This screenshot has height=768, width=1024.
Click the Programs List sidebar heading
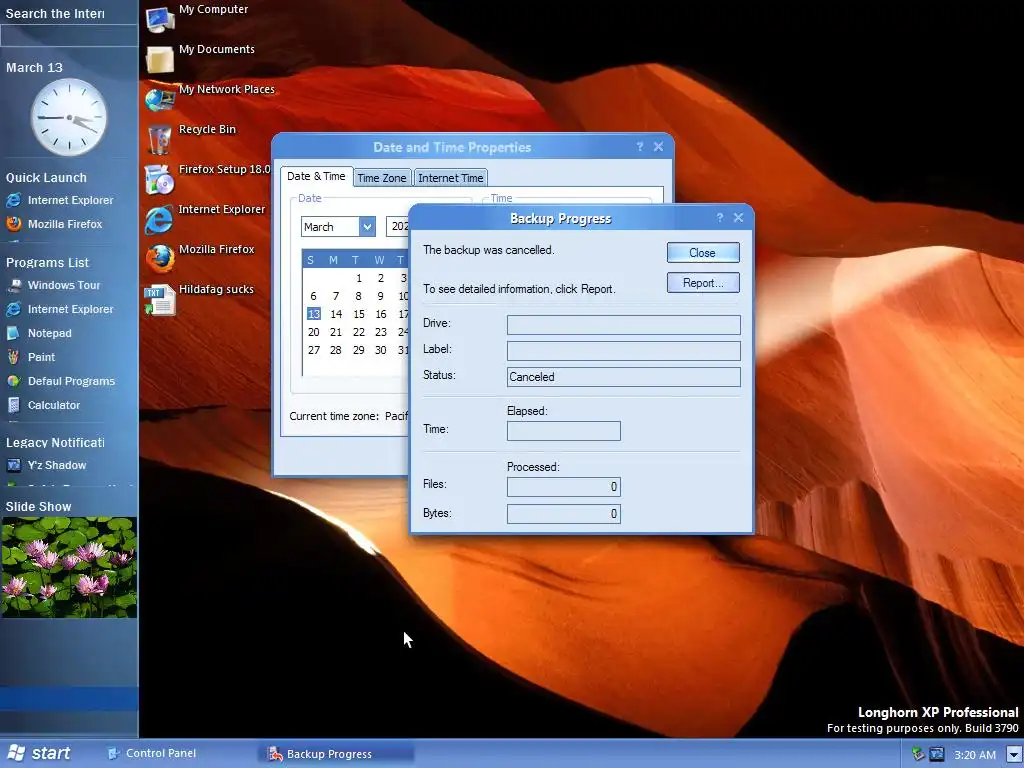(47, 263)
